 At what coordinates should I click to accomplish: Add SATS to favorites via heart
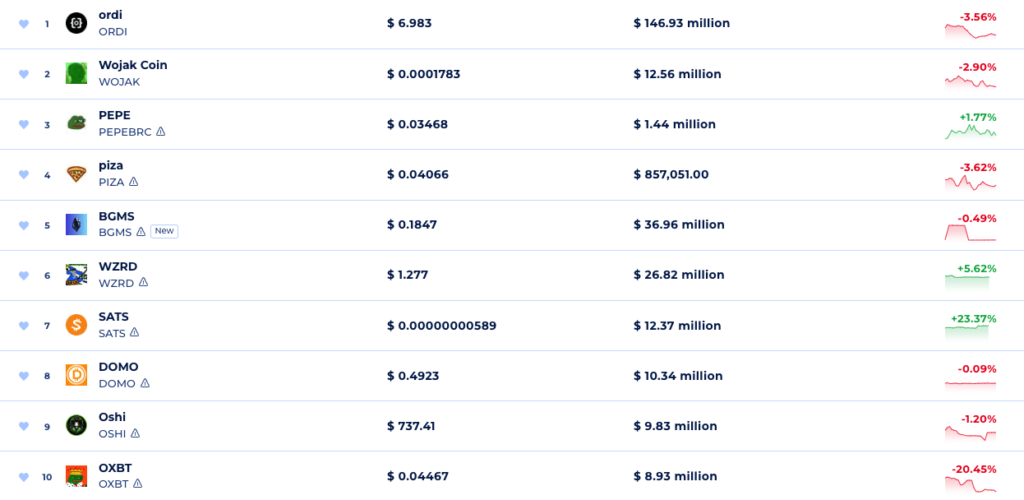(24, 326)
